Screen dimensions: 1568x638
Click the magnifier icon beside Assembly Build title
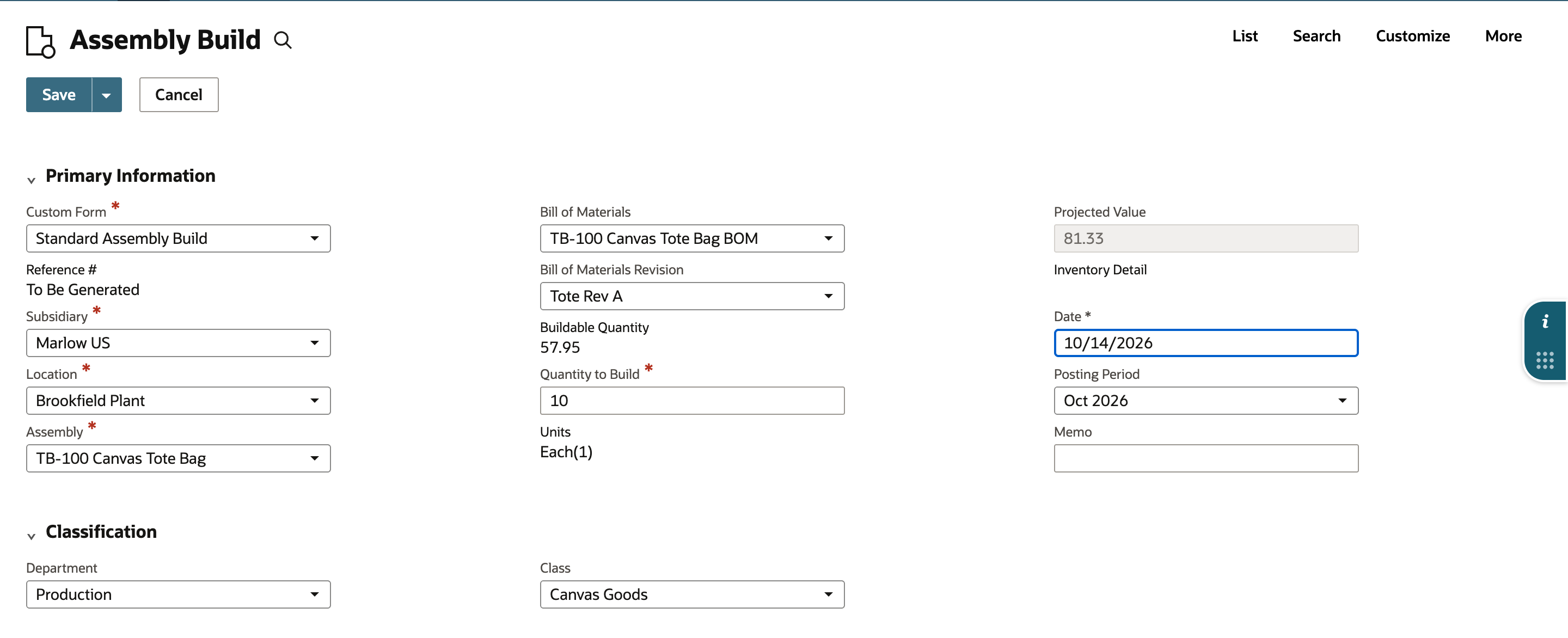click(283, 40)
